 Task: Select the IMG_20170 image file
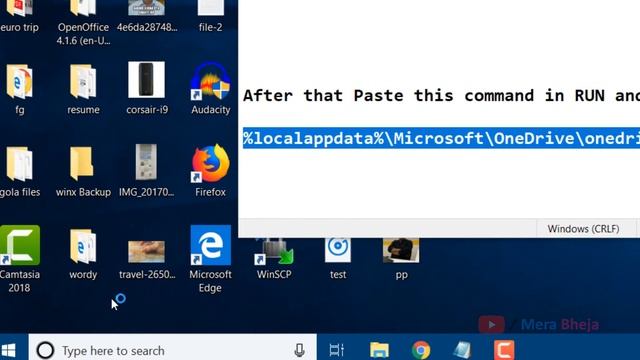pos(147,171)
